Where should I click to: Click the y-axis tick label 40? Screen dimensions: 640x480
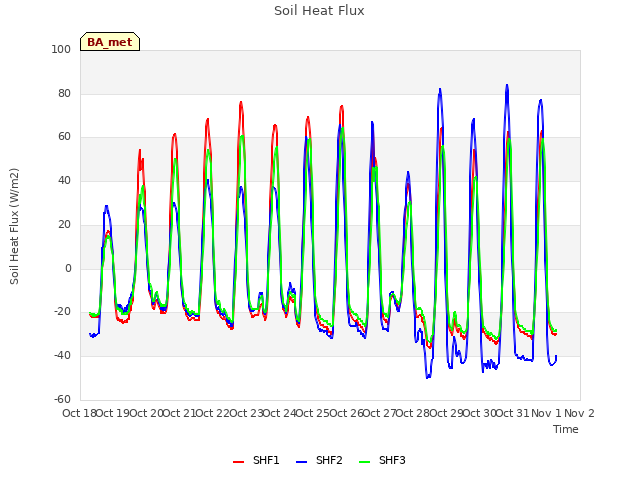64,180
